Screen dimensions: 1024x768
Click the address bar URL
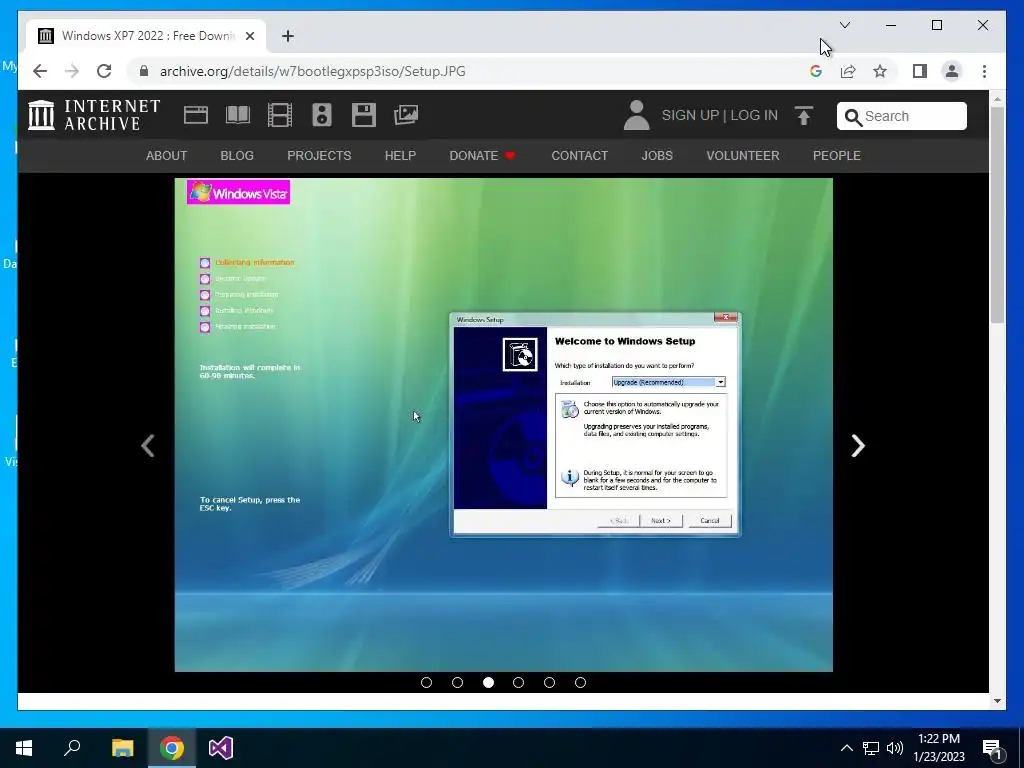(312, 71)
